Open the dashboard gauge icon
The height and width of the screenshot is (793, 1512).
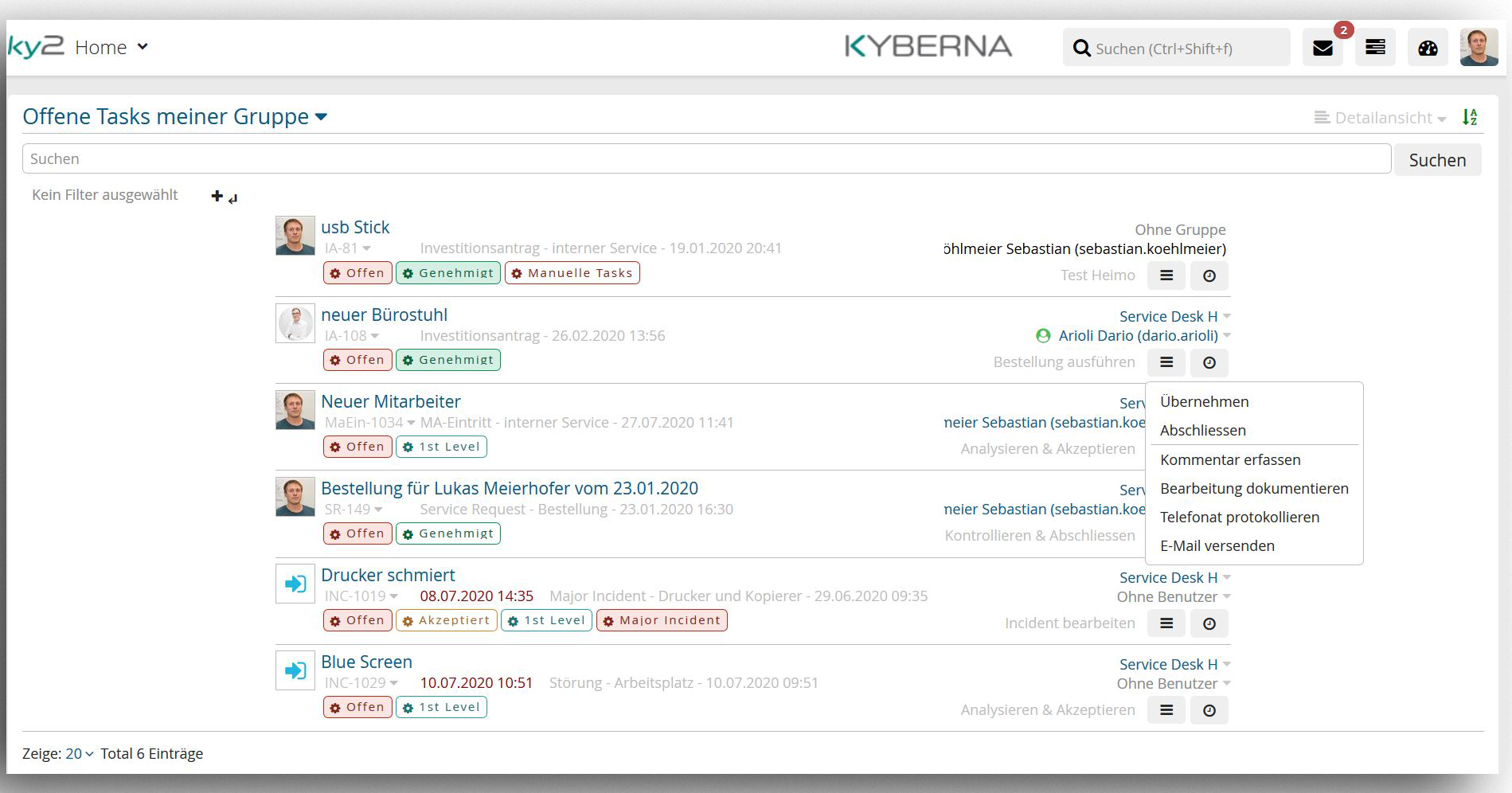pos(1427,47)
